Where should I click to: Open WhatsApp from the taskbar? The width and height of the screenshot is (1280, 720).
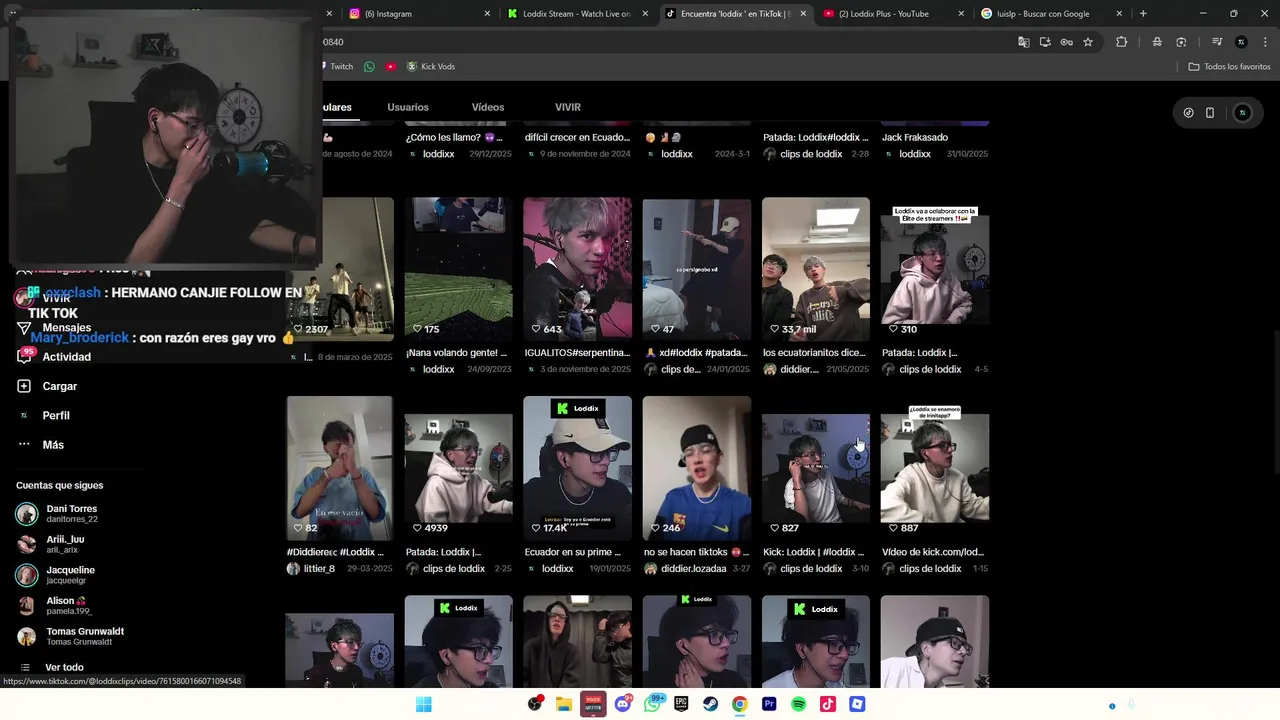click(652, 704)
